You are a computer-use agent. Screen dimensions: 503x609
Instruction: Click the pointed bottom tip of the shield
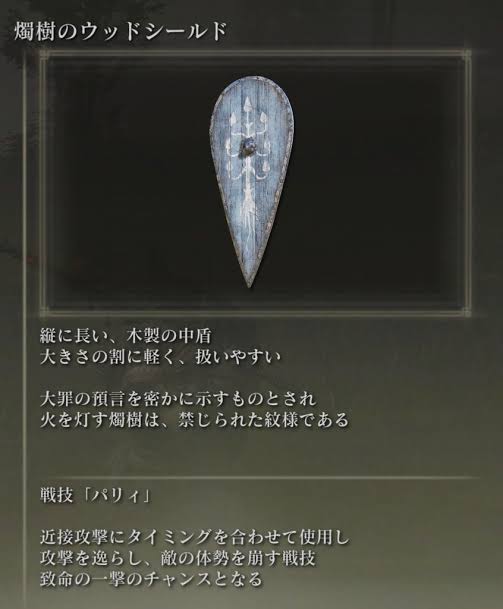pyautogui.click(x=249, y=282)
